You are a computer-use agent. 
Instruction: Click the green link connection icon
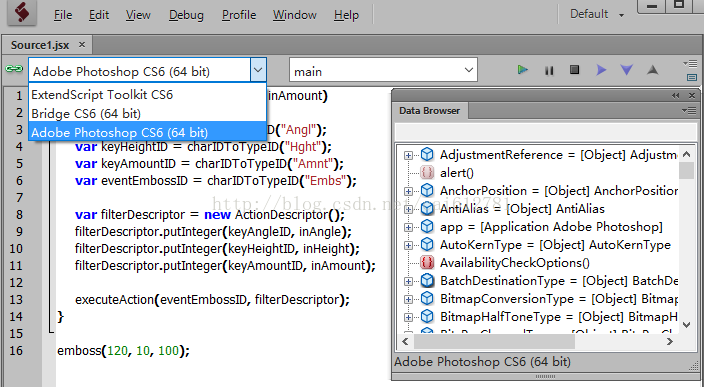(14, 69)
